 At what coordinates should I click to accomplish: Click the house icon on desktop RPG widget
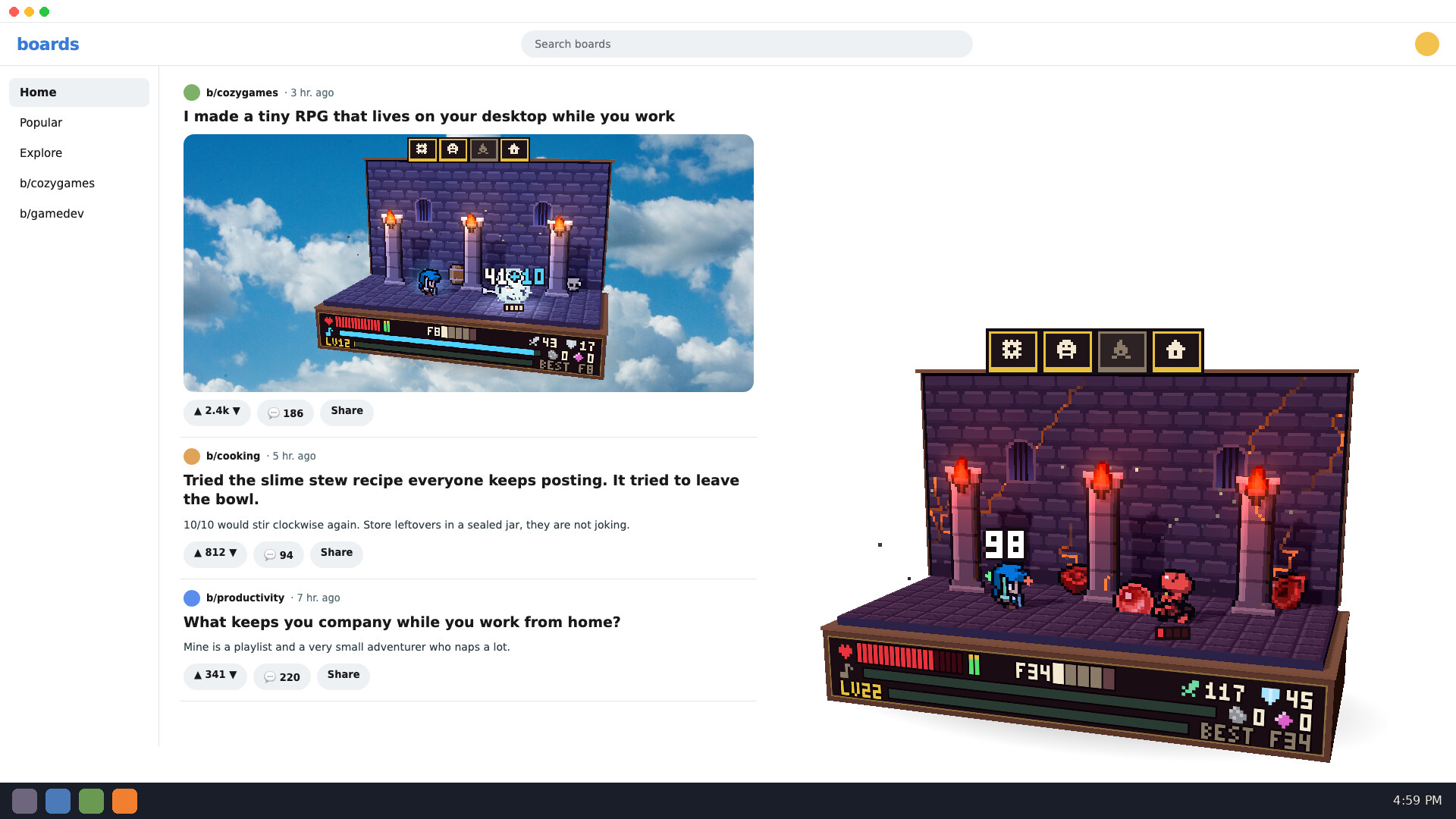1176,350
